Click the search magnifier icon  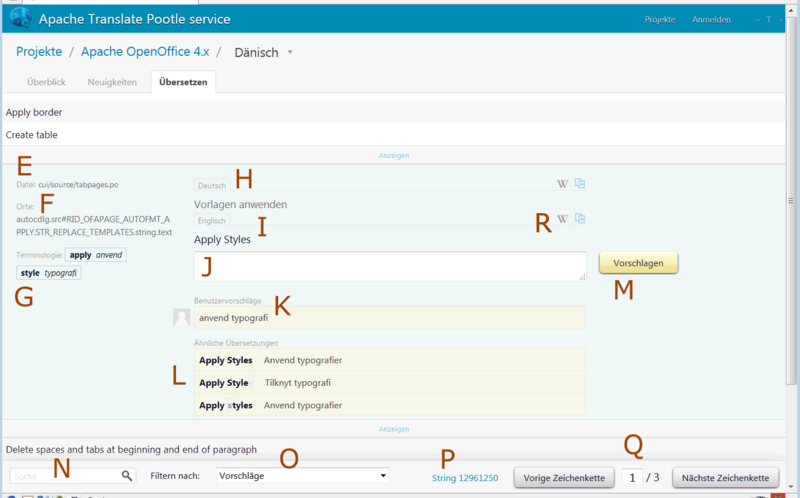coord(127,477)
